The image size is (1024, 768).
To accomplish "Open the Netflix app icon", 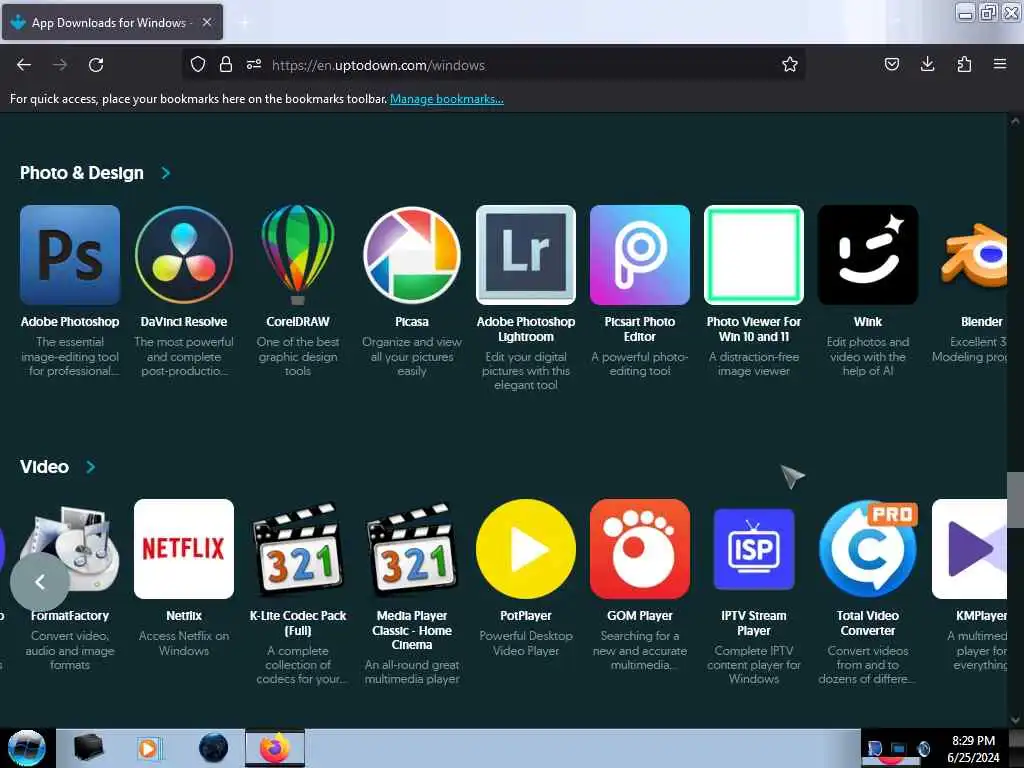I will 184,549.
